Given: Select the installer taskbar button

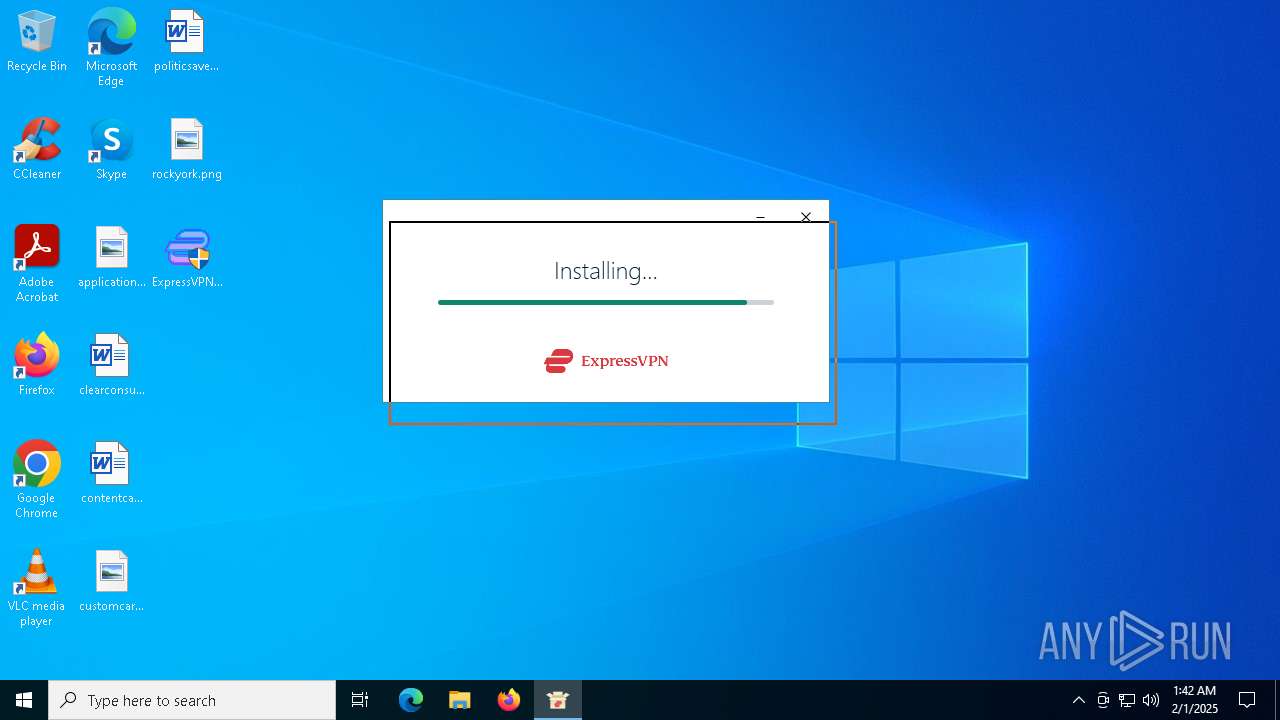Looking at the screenshot, I should [x=558, y=700].
